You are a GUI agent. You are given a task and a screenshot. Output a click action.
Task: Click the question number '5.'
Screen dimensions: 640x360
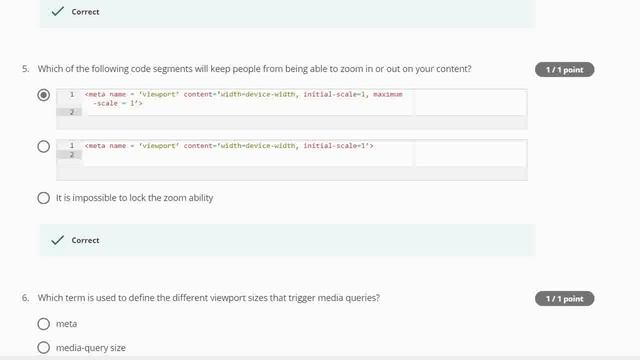pos(26,69)
